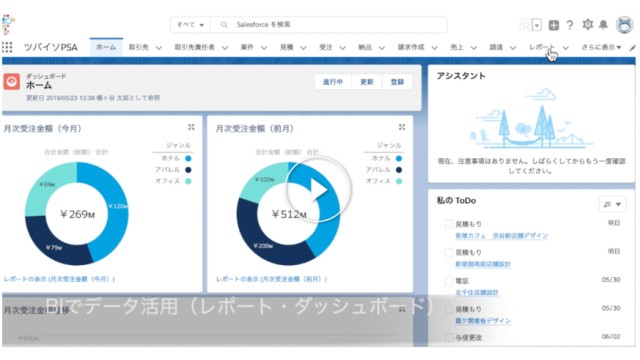This screenshot has height=360, width=640.
Task: Select the ホーム tab
Action: pyautogui.click(x=106, y=47)
